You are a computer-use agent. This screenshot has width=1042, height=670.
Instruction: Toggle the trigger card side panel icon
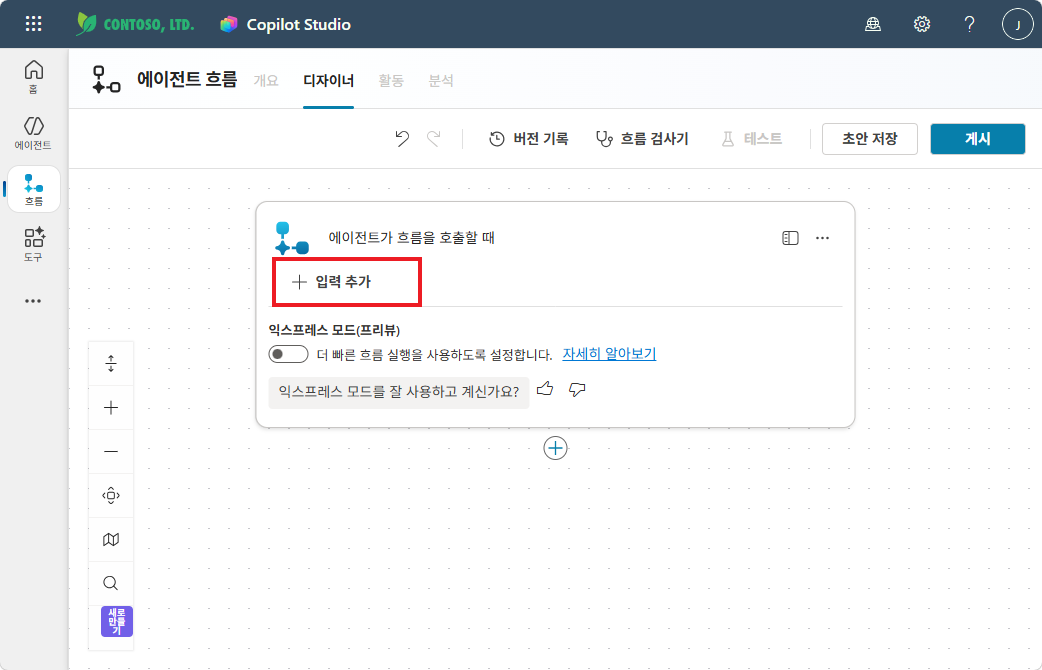(790, 238)
